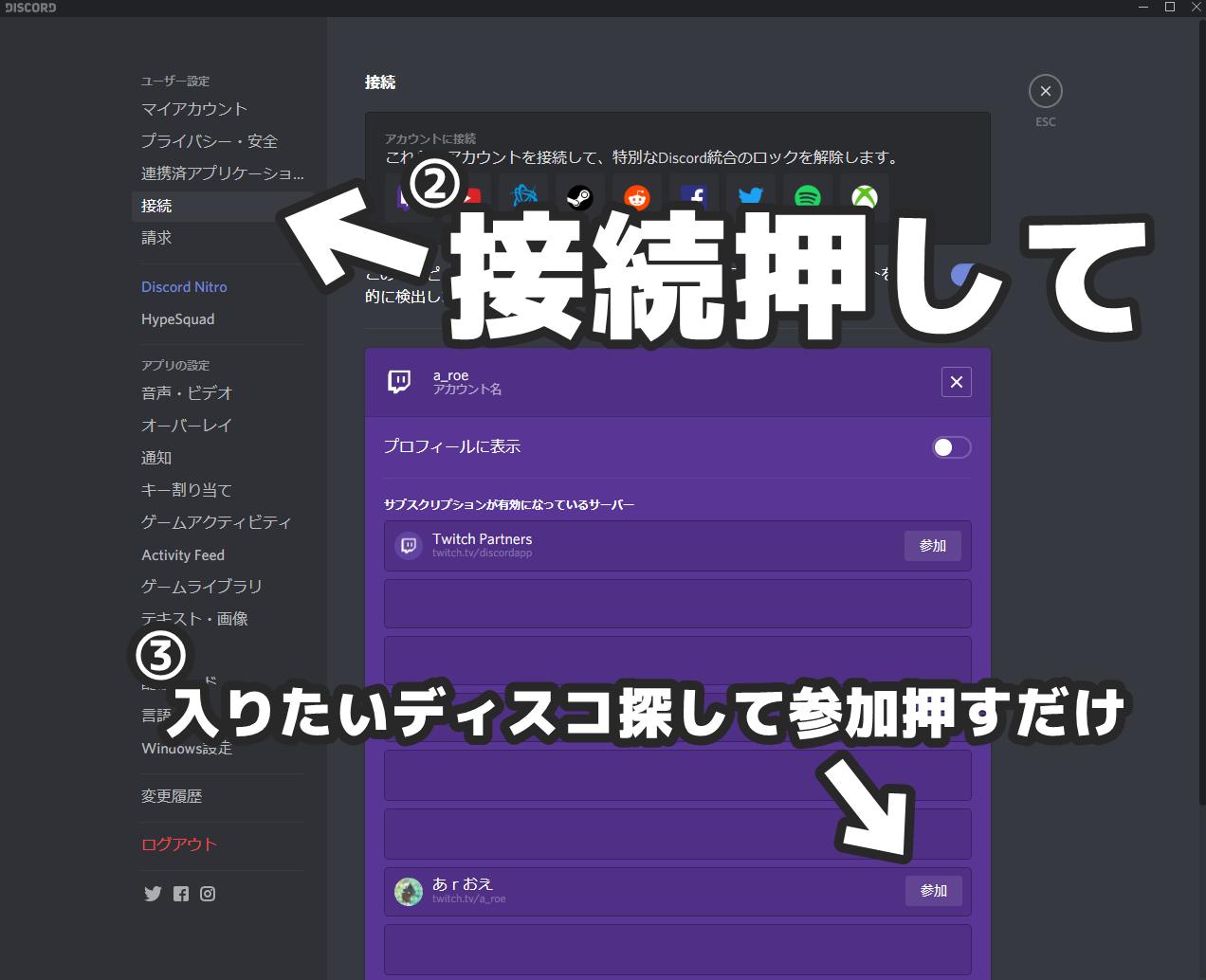The image size is (1206, 980).
Task: Click the Twitch logo on a_roe card
Action: click(x=399, y=382)
